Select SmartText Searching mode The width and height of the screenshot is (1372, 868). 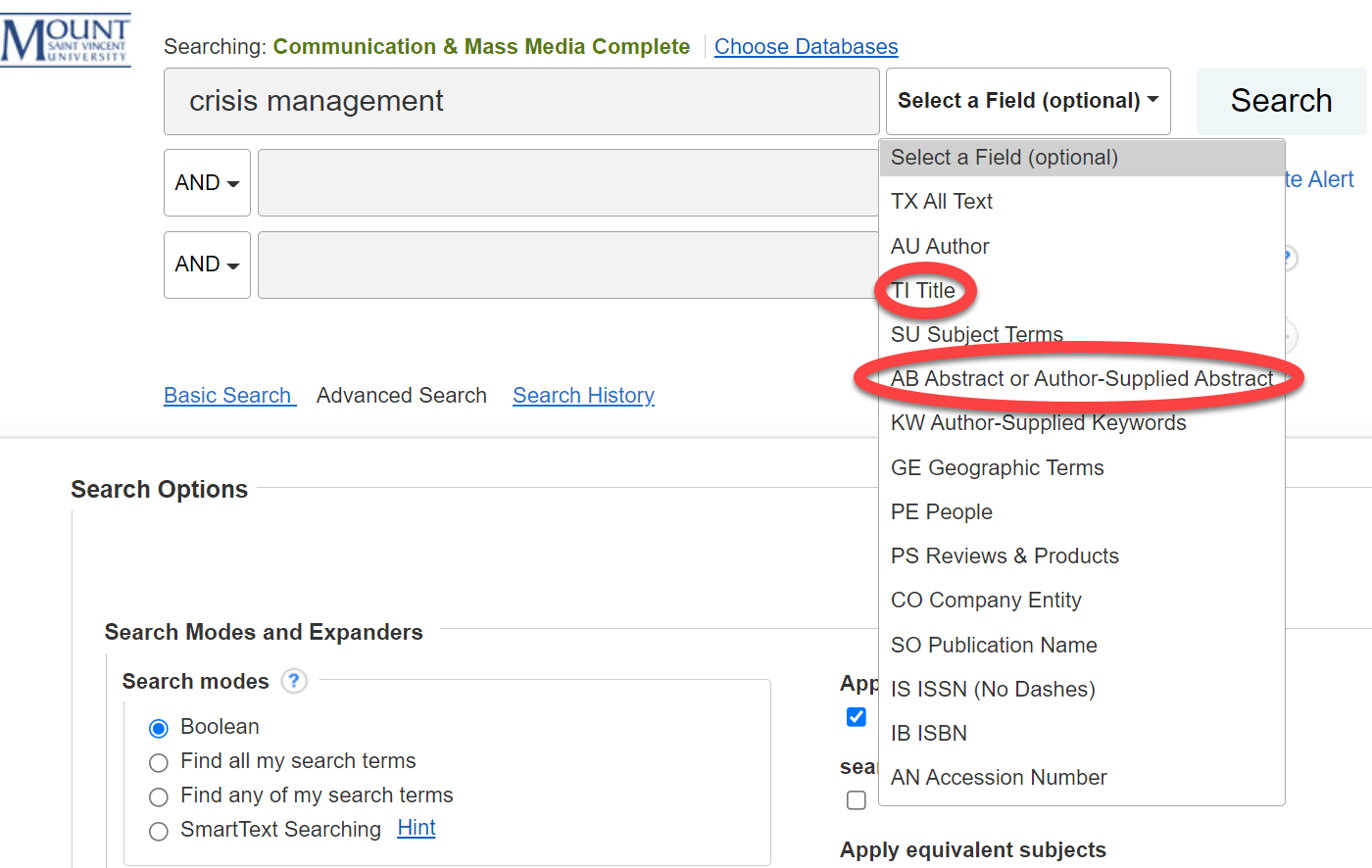(x=159, y=831)
